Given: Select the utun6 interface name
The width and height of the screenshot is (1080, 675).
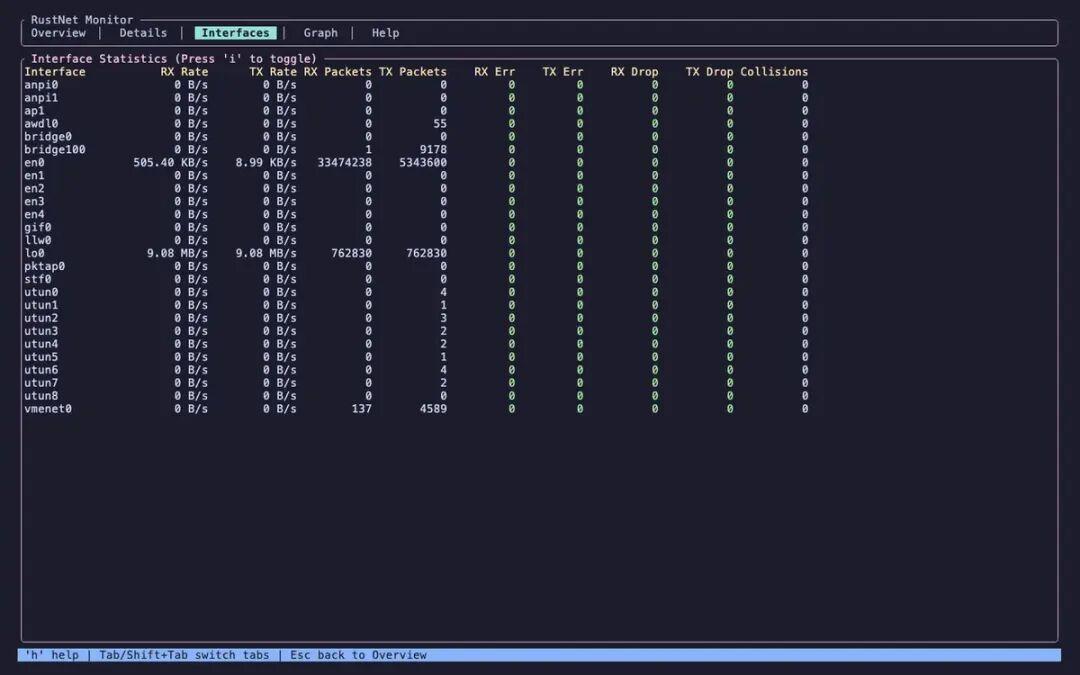Looking at the screenshot, I should coord(41,370).
